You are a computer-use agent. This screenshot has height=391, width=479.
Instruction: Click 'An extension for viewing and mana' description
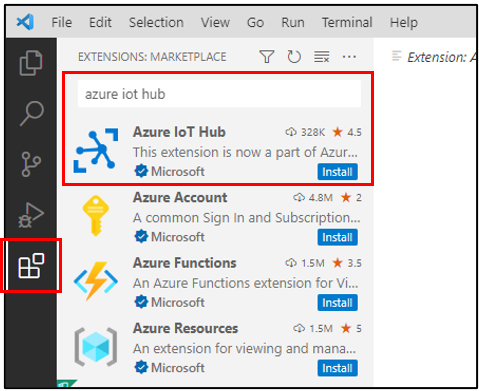(x=245, y=348)
